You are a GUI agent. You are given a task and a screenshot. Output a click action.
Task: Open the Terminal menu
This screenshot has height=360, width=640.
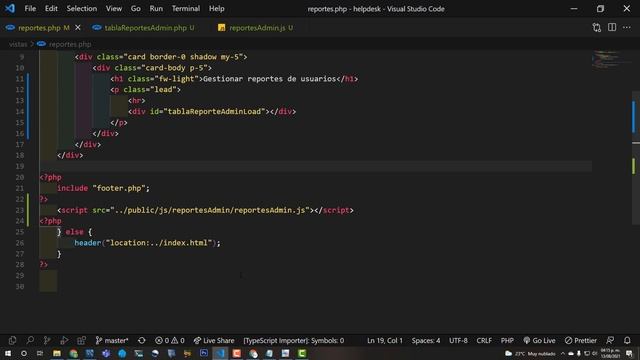pyautogui.click(x=186, y=9)
